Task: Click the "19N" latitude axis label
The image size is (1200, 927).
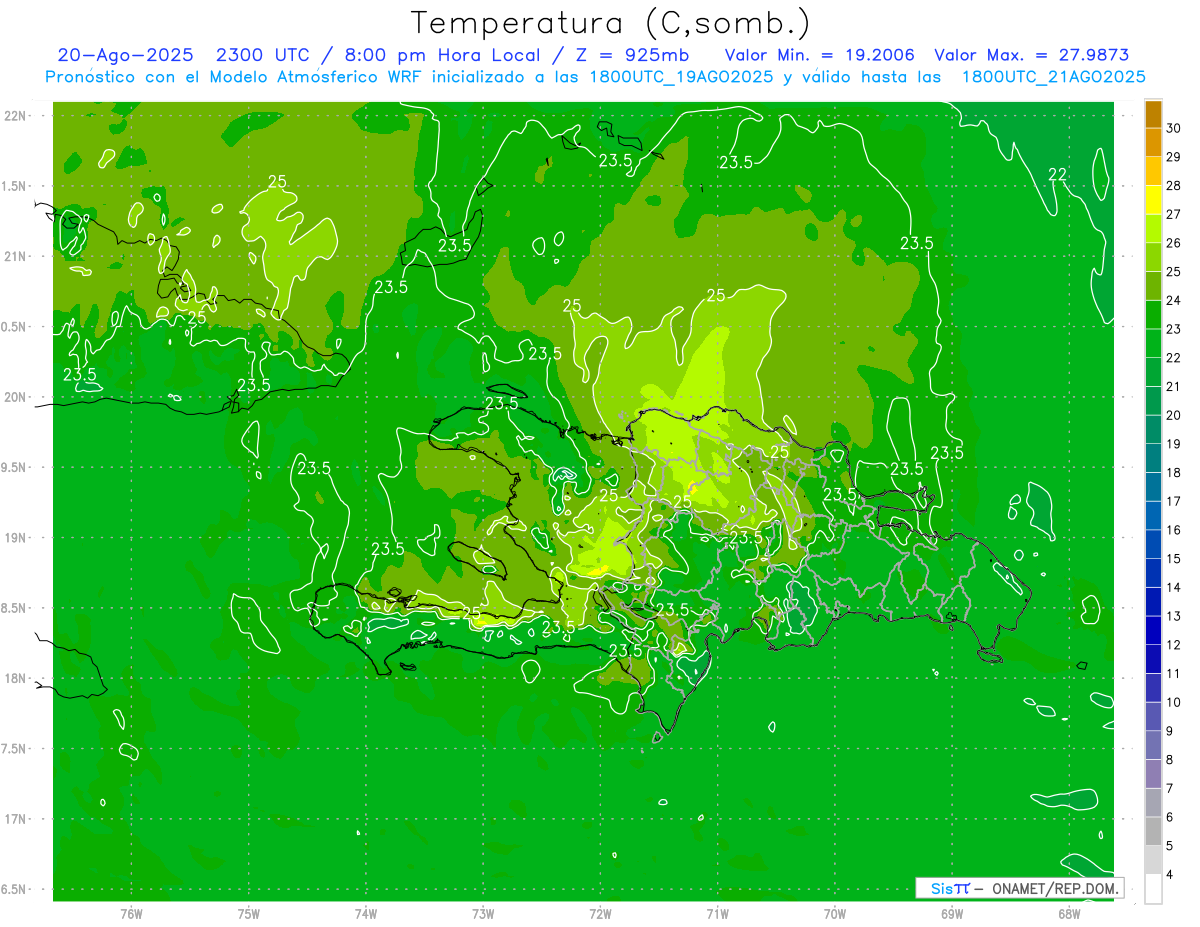Action: 16,538
